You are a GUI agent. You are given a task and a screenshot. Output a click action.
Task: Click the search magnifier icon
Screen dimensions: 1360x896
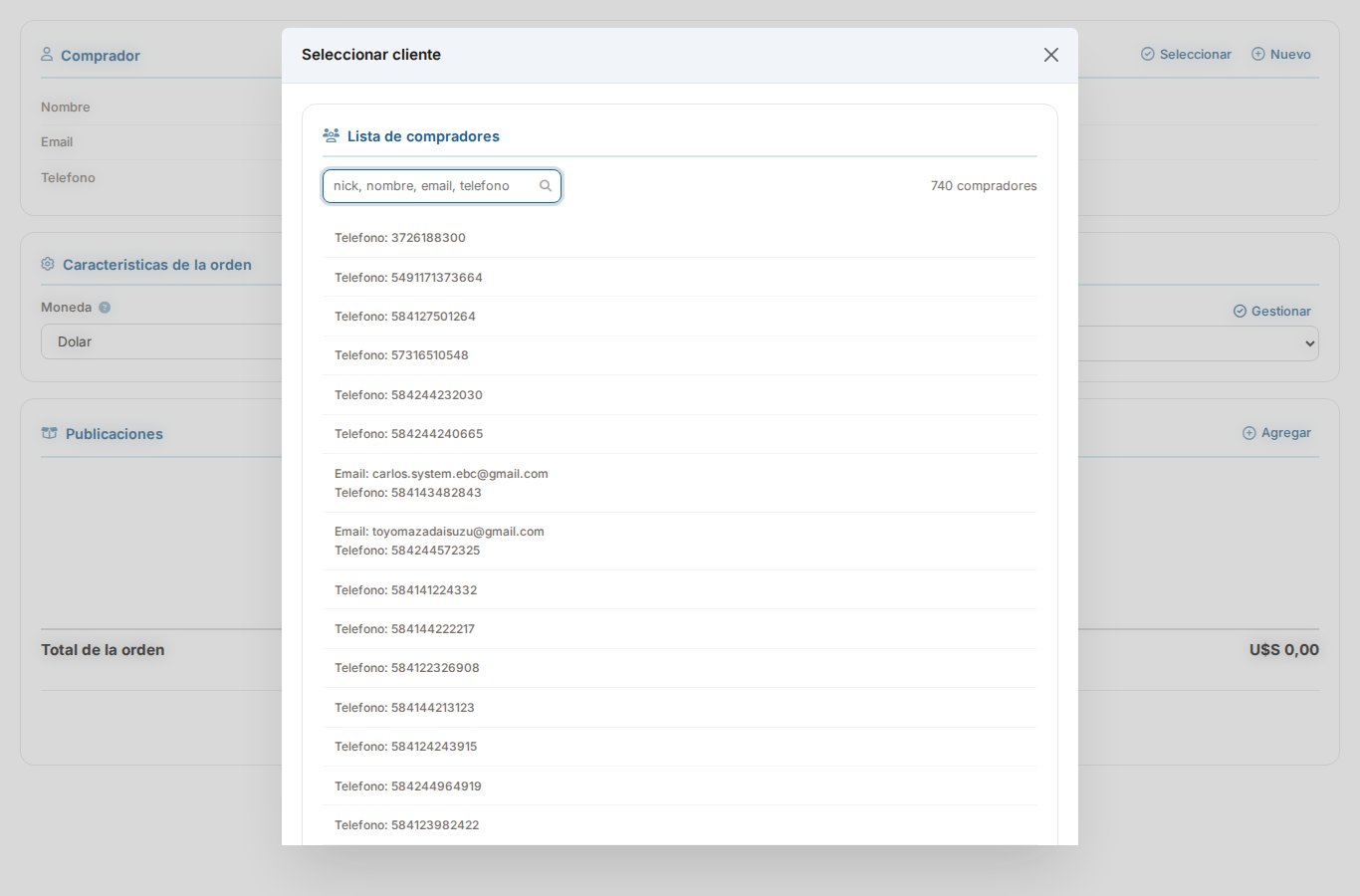point(546,186)
